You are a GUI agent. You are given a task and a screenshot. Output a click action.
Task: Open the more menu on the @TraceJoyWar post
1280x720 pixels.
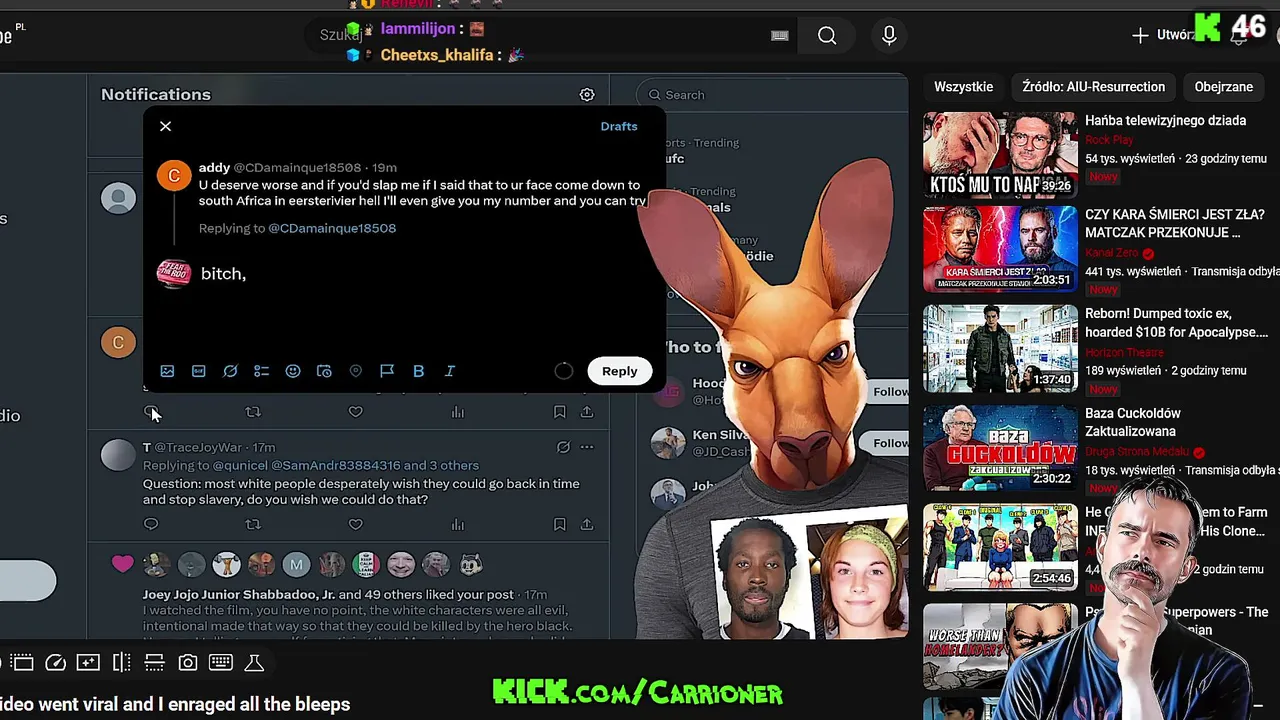(x=587, y=447)
